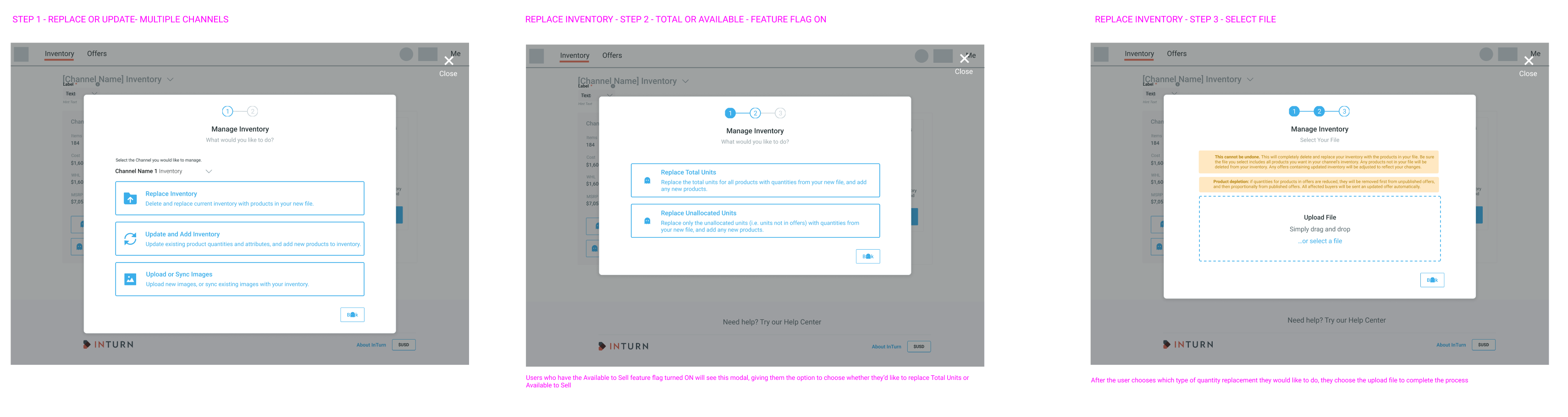
Task: Choose the Update and Add Inventory option title
Action: [x=182, y=234]
